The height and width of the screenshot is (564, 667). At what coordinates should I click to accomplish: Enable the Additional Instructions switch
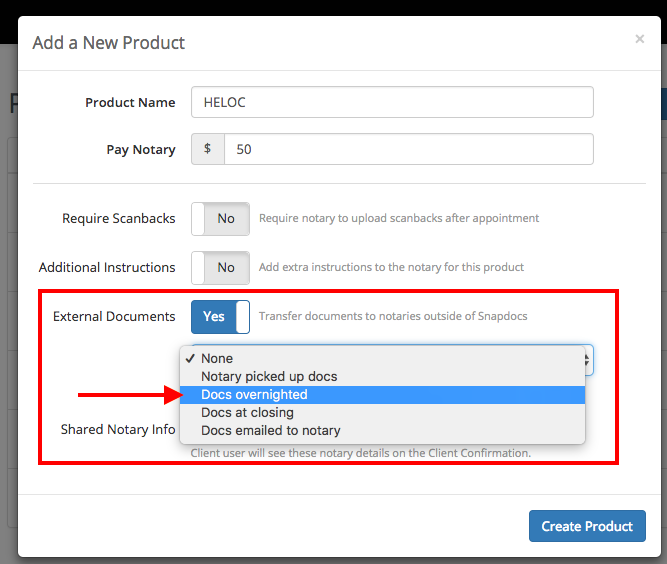(220, 267)
